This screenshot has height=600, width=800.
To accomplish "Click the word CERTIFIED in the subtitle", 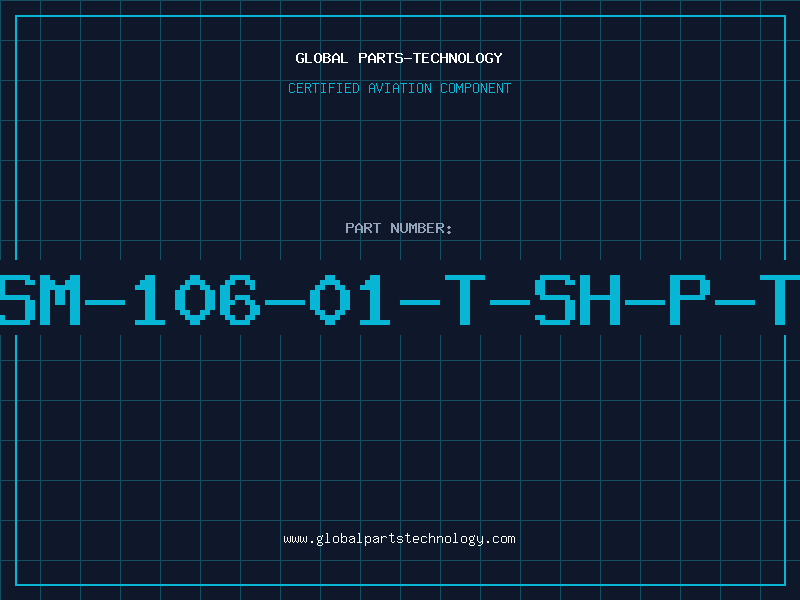I will pos(324,88).
